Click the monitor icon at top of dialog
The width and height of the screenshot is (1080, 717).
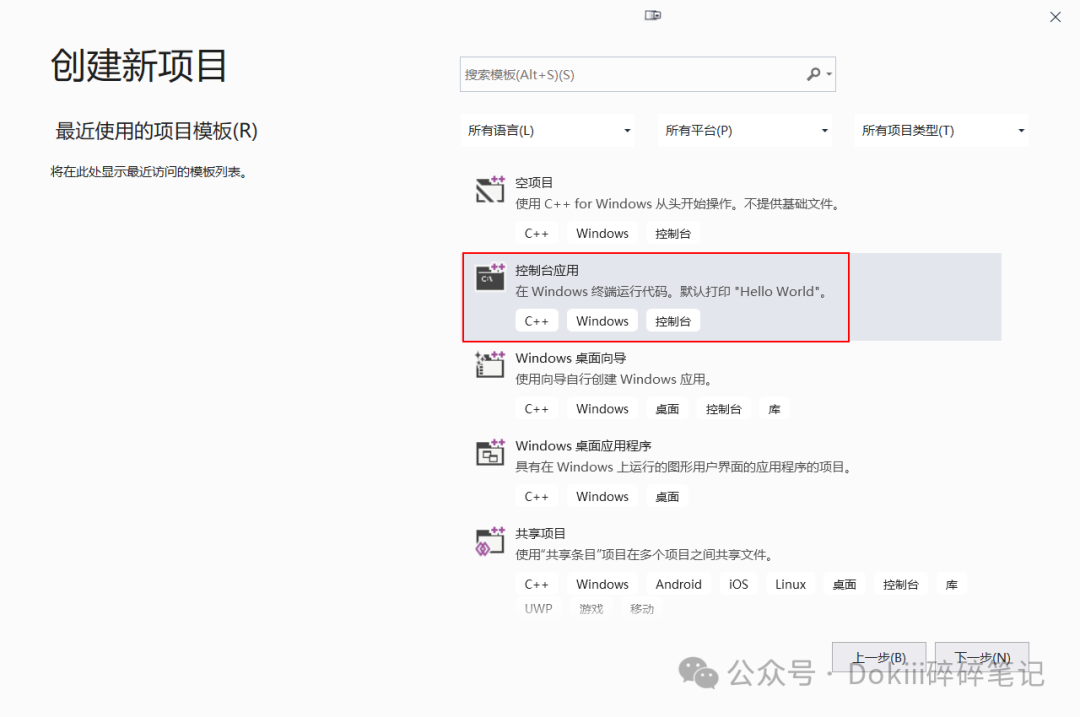[x=652, y=15]
